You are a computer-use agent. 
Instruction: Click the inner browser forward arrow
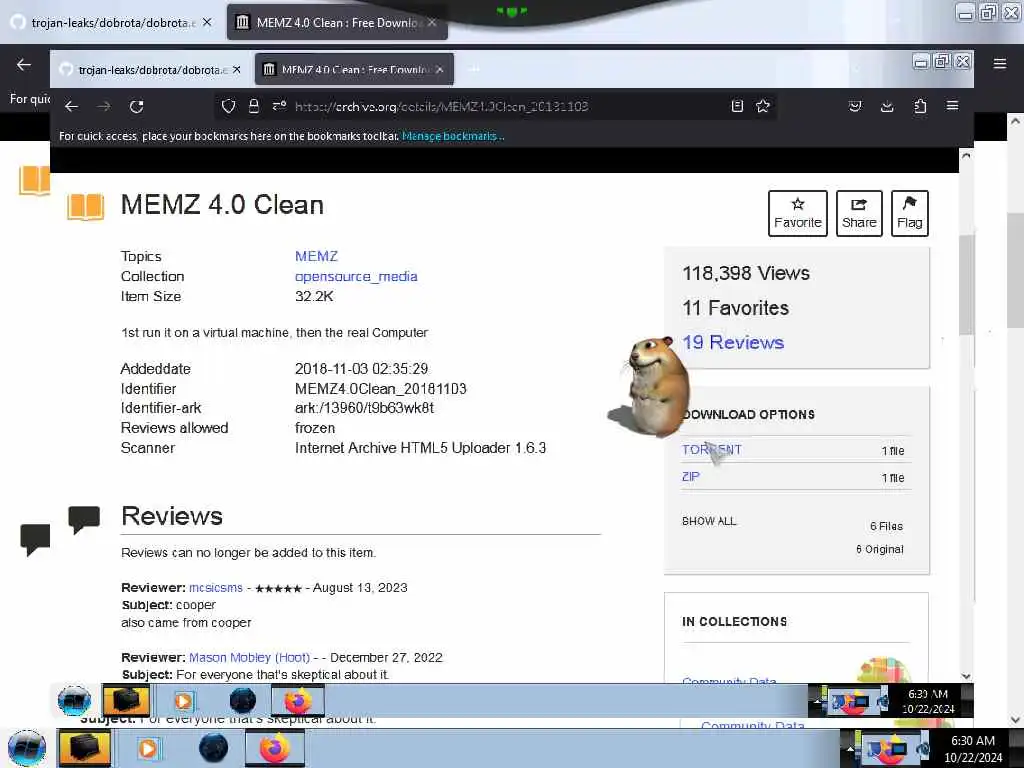[x=104, y=106]
